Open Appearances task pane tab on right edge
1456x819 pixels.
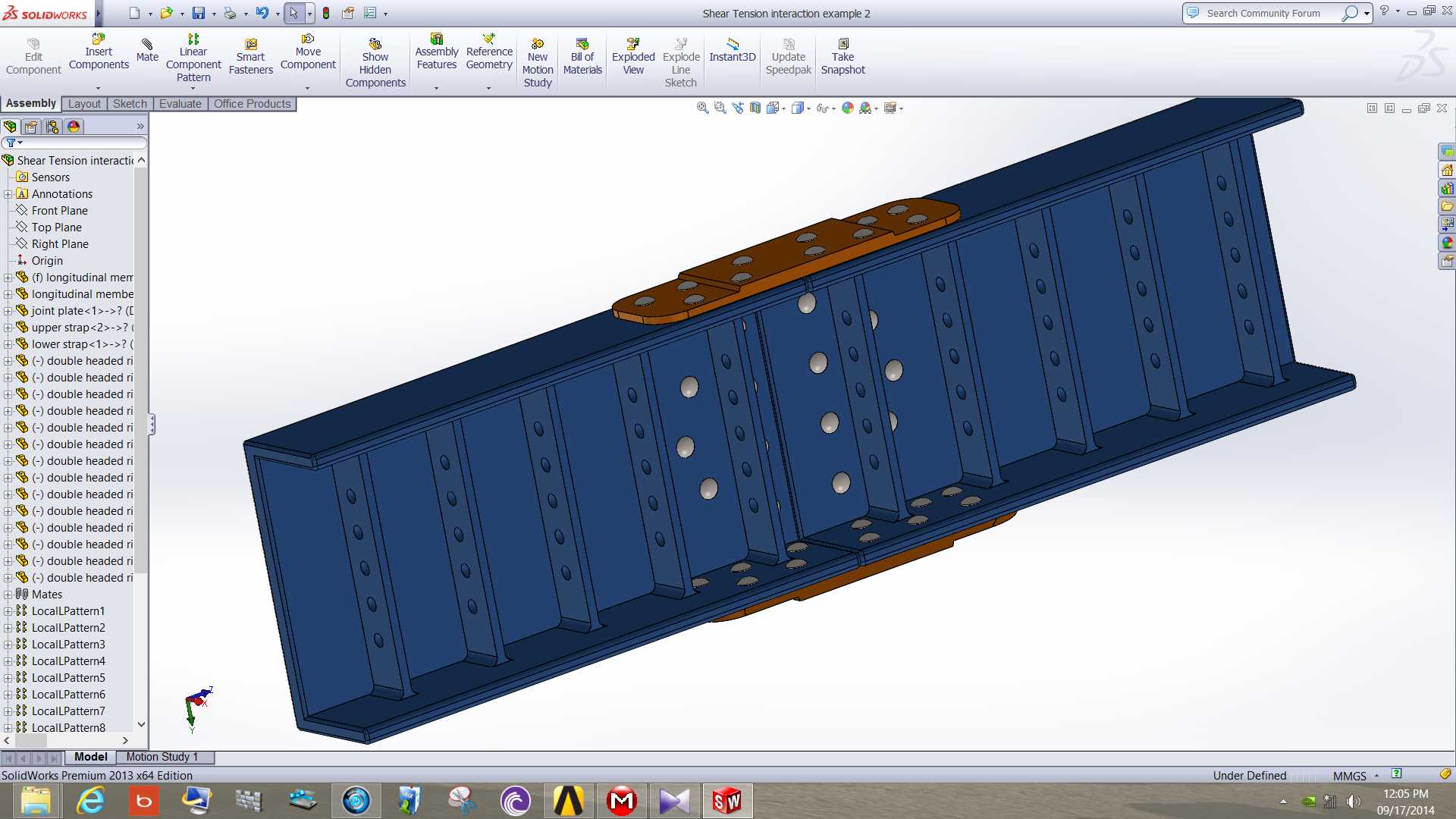pyautogui.click(x=1447, y=243)
